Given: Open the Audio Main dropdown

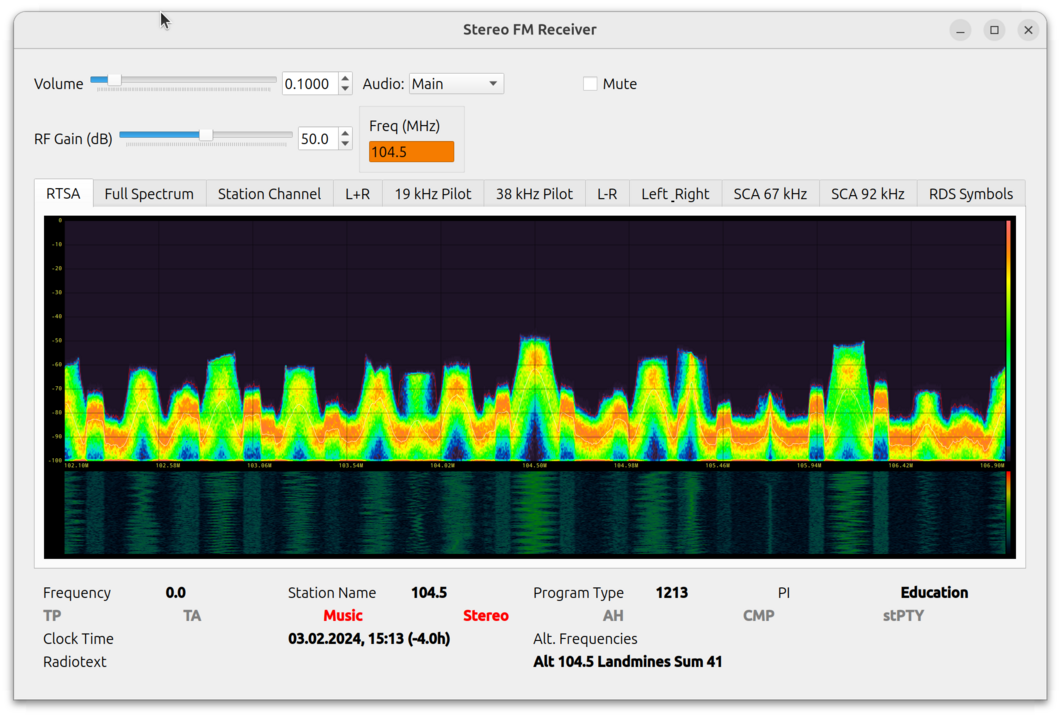Looking at the screenshot, I should tap(456, 84).
